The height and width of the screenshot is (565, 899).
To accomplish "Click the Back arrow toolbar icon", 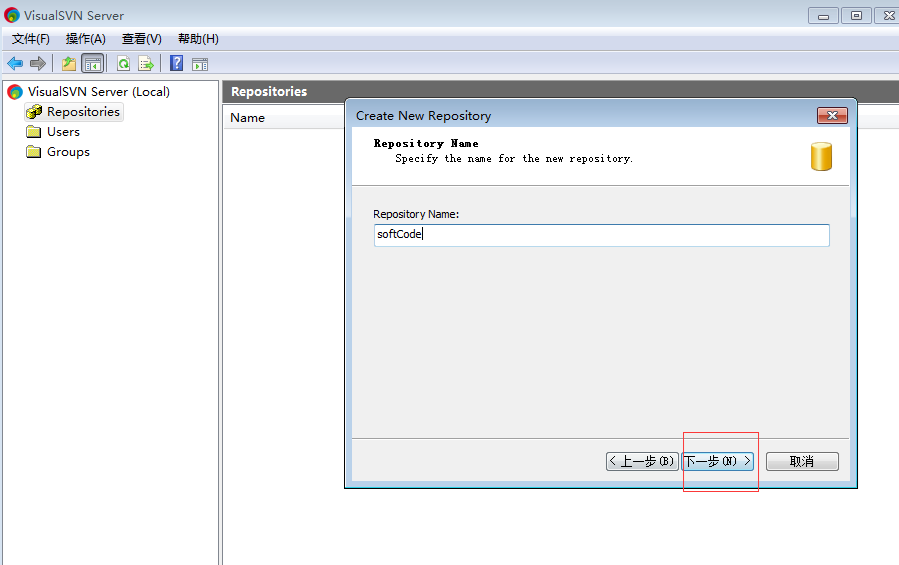I will coord(15,64).
